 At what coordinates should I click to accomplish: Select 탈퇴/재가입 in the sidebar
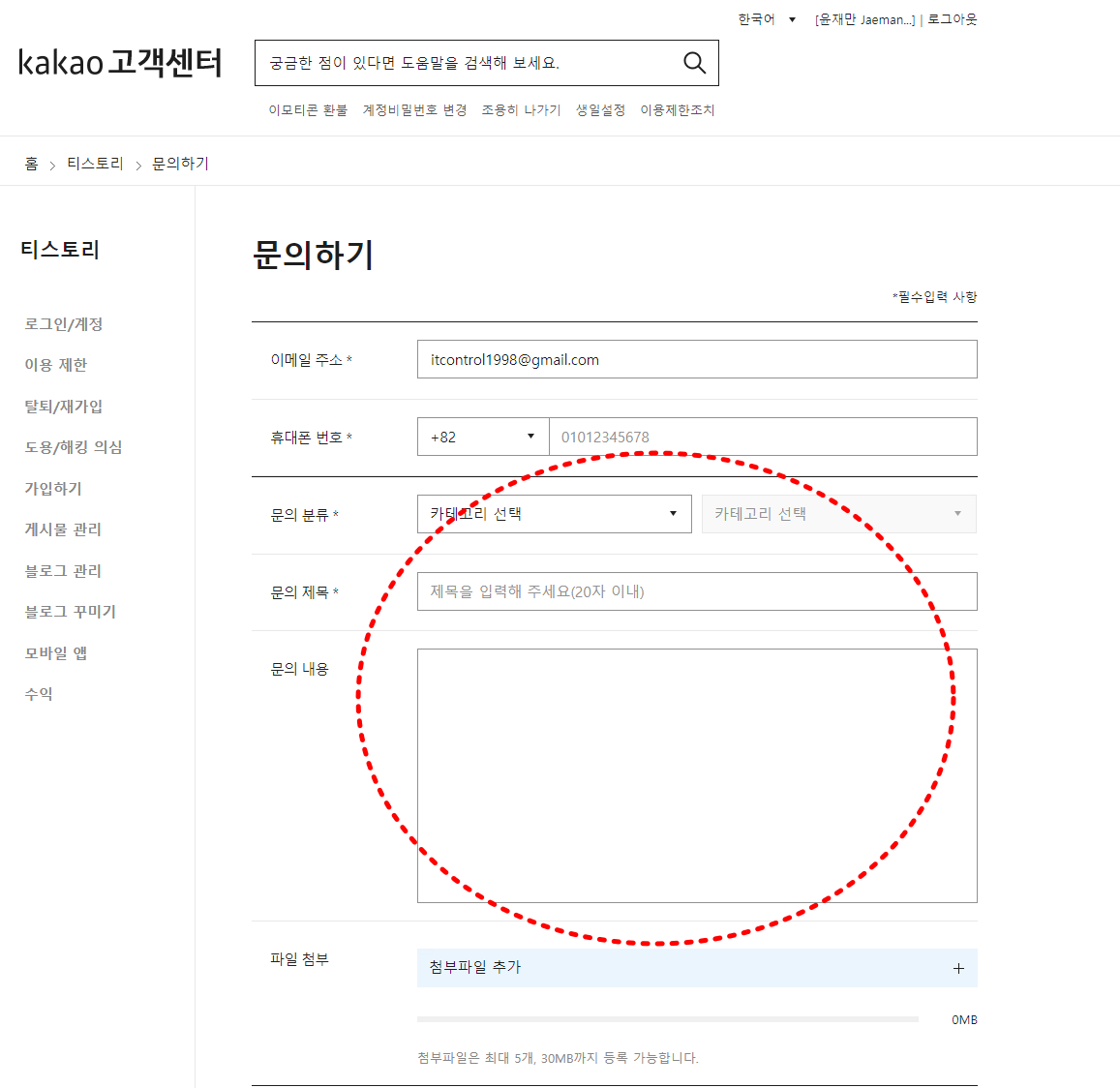click(x=64, y=406)
